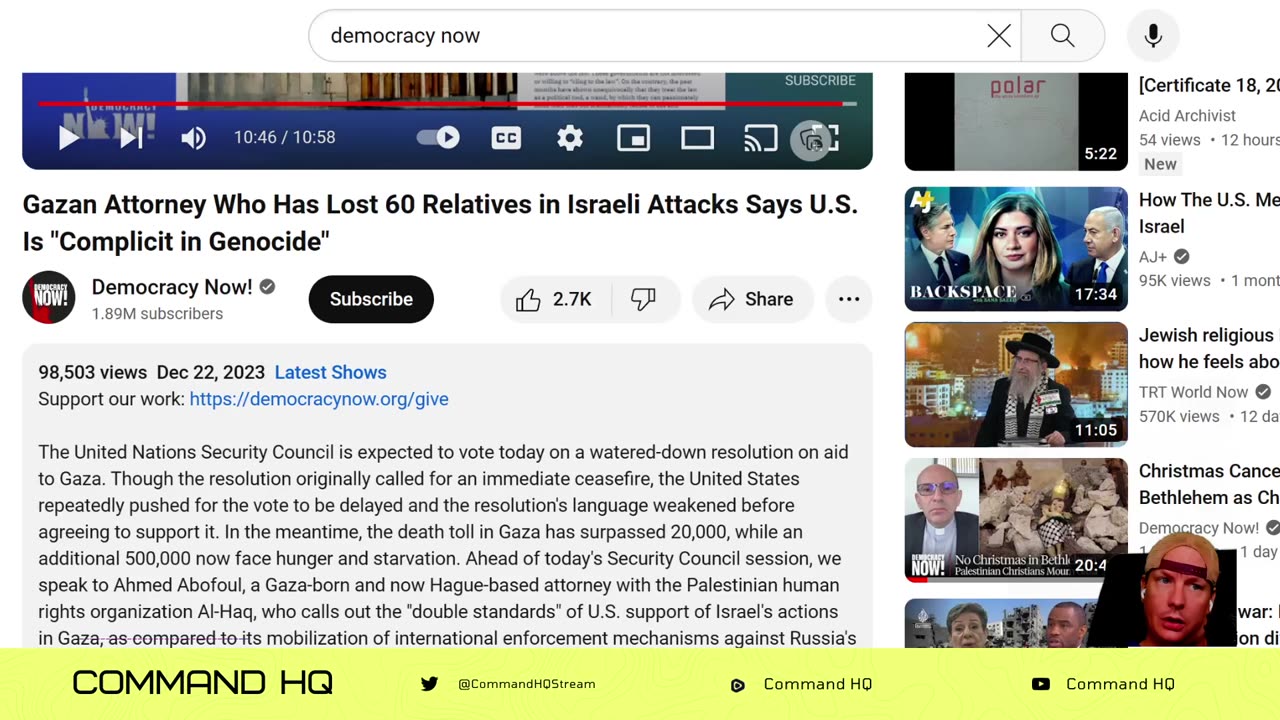Screen dimensions: 1280x720
Task: Switch to miniplayer mode
Action: point(634,138)
